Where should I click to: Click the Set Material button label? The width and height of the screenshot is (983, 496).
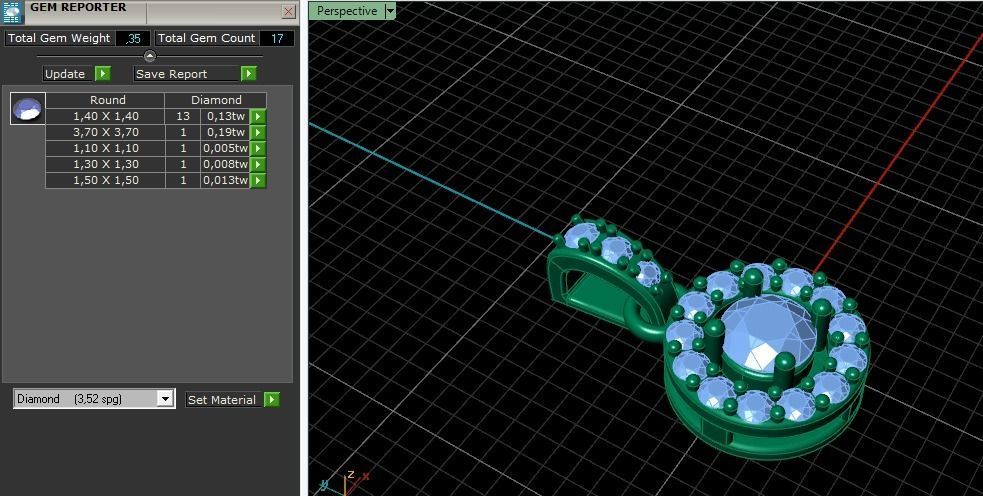222,400
